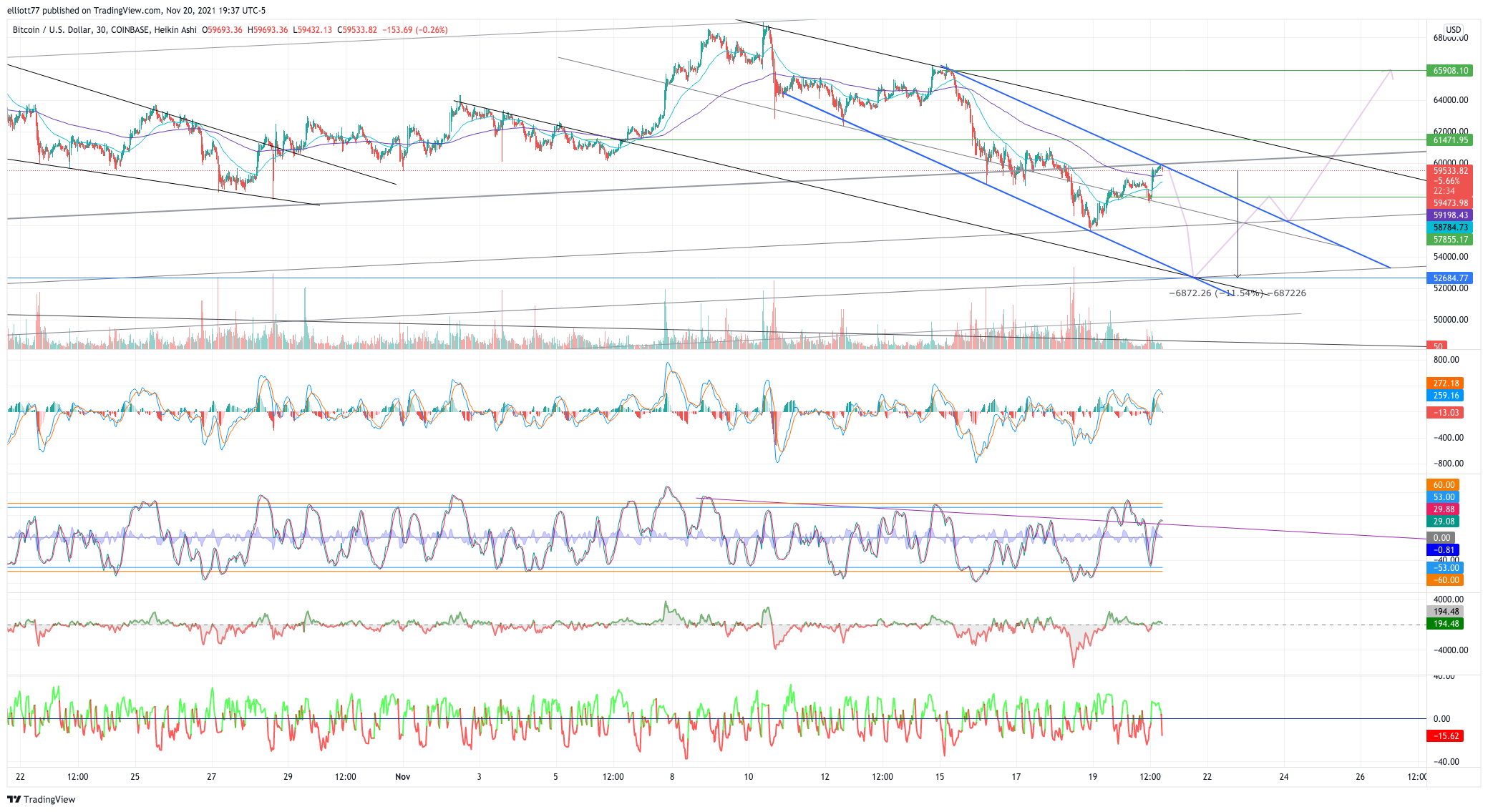Click the '27' date on time axis

point(211,777)
